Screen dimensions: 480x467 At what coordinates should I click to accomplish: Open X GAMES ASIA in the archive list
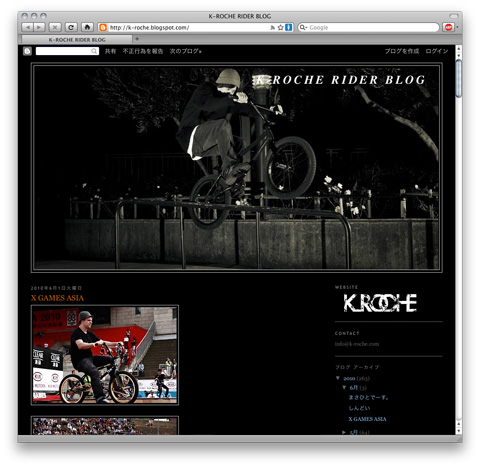(367, 419)
